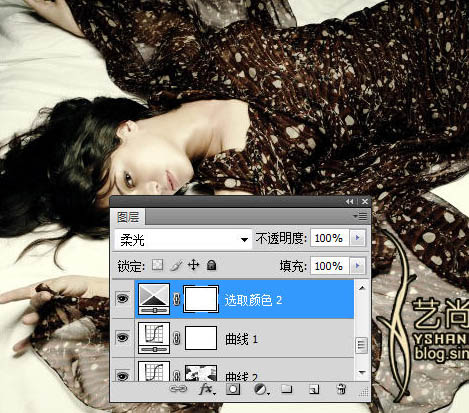Image resolution: width=469 pixels, height=413 pixels.
Task: Create a new layer
Action: pos(314,389)
